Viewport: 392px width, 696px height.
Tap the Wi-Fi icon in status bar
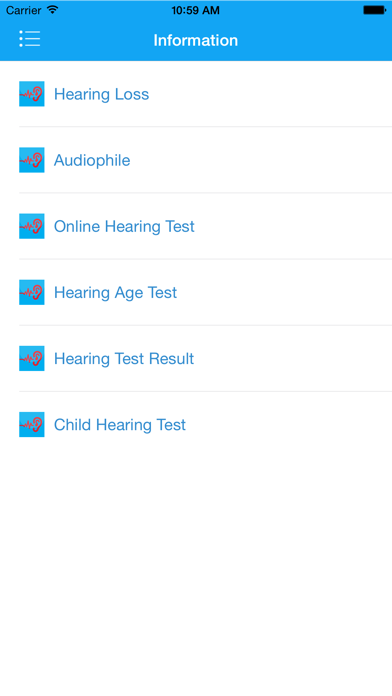(53, 10)
